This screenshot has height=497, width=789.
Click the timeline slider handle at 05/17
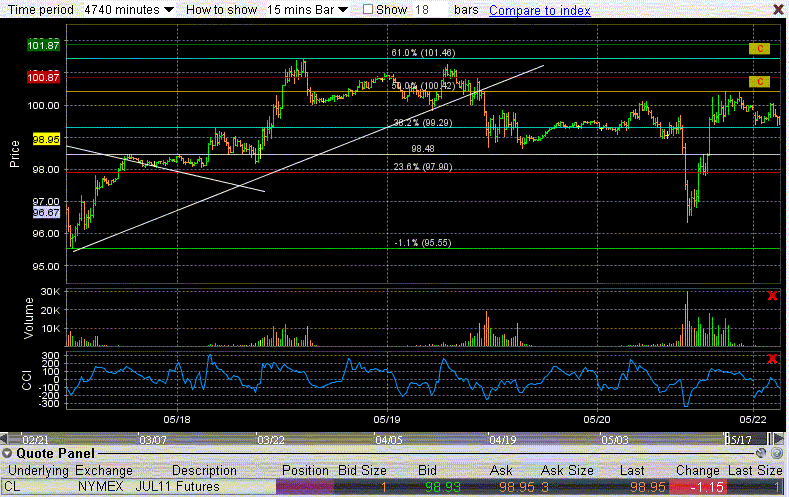tap(726, 439)
